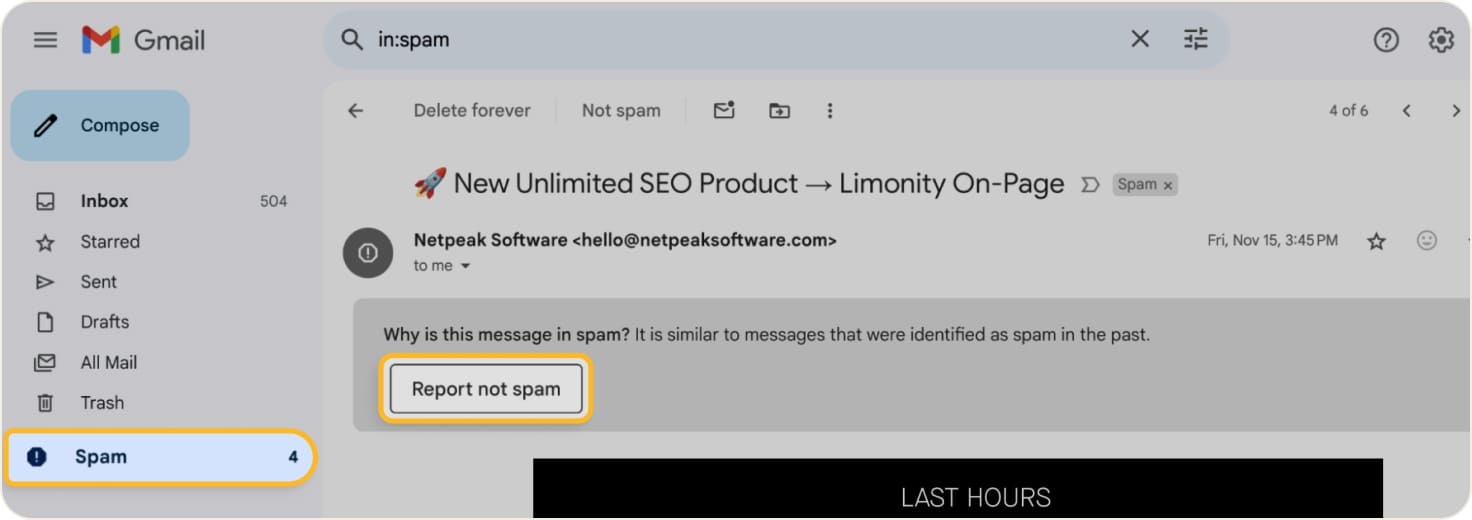1472x520 pixels.
Task: Open the More options three-dot menu
Action: (829, 111)
